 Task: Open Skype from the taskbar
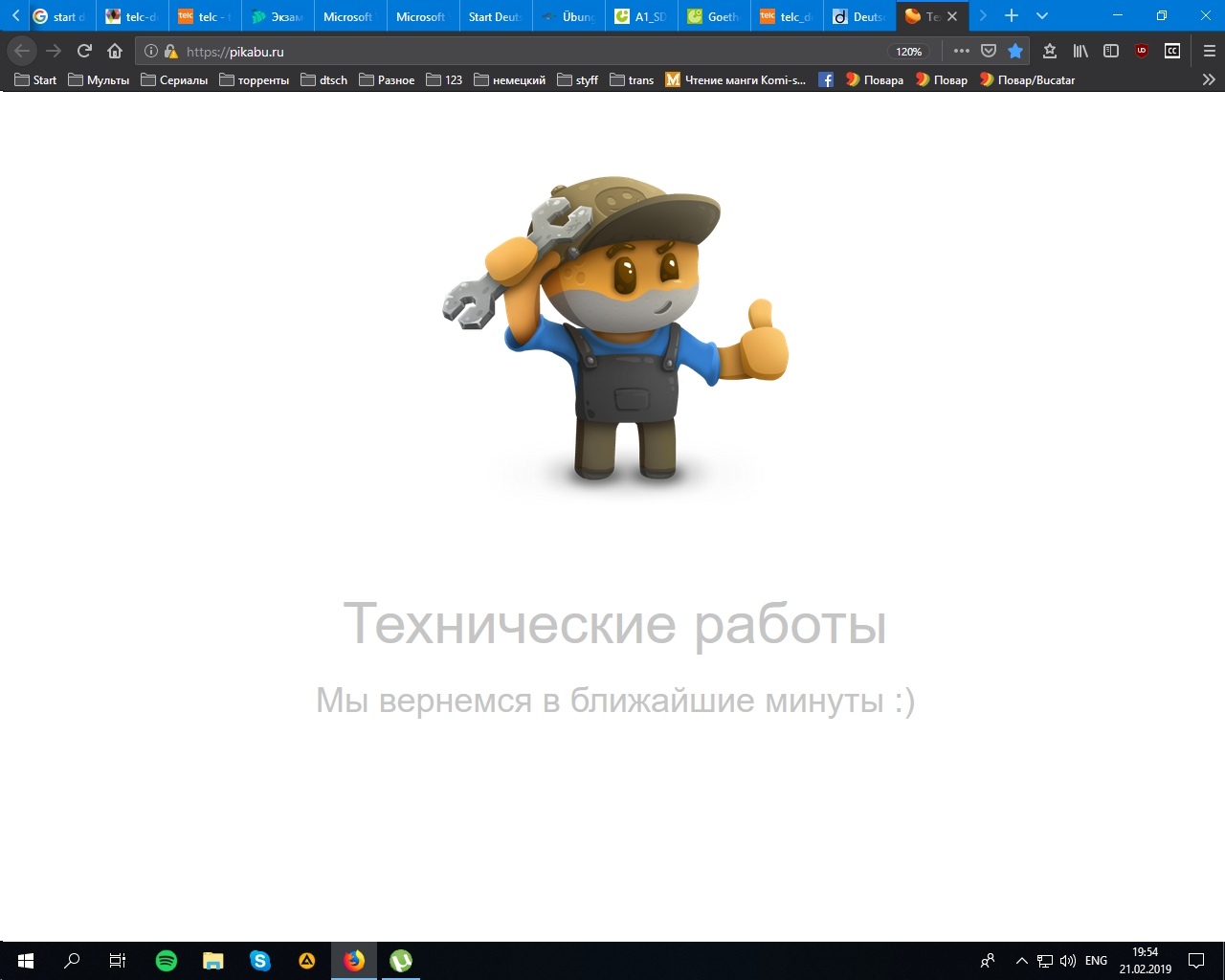(x=260, y=961)
